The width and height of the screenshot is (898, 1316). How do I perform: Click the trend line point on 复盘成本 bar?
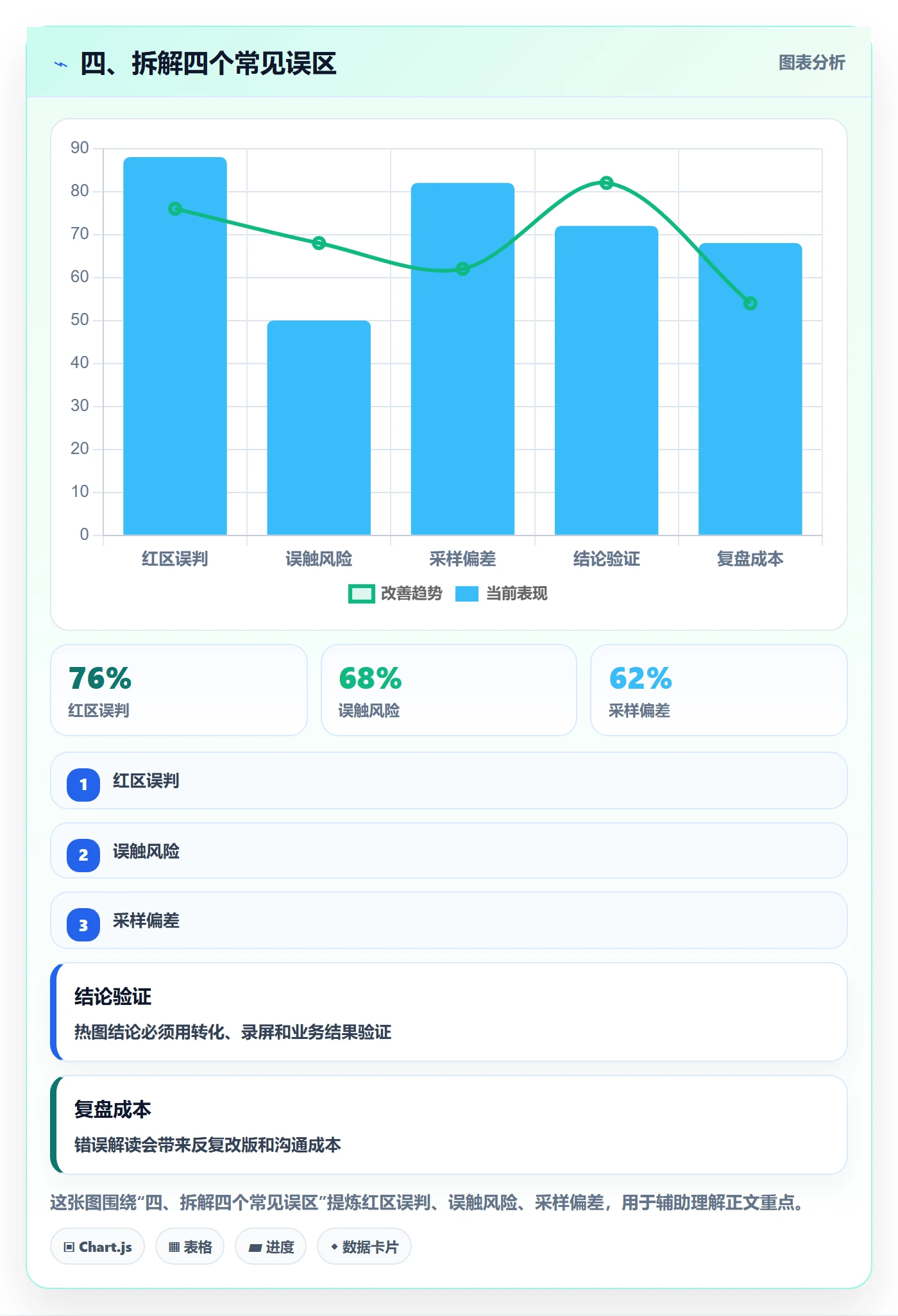point(750,303)
